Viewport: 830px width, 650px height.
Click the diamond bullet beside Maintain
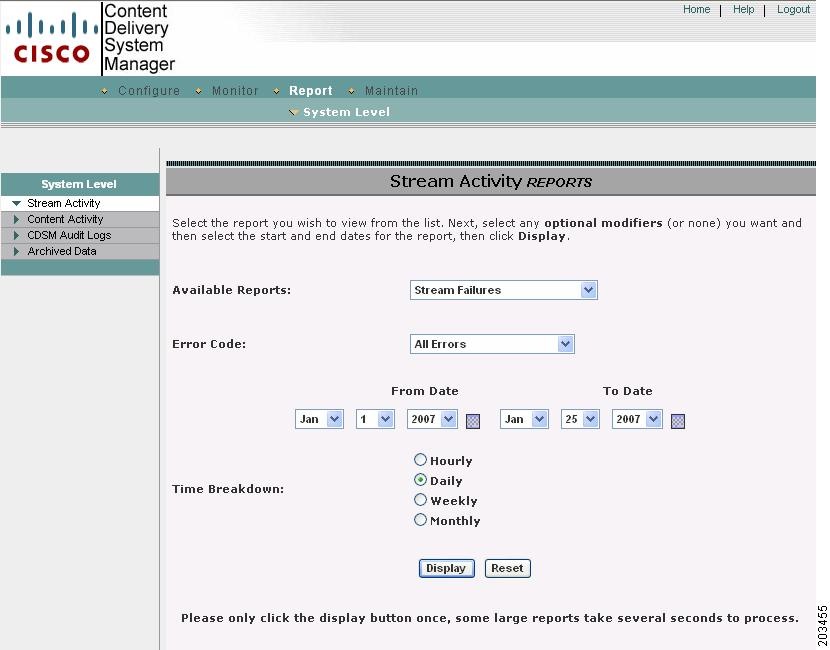tap(351, 91)
